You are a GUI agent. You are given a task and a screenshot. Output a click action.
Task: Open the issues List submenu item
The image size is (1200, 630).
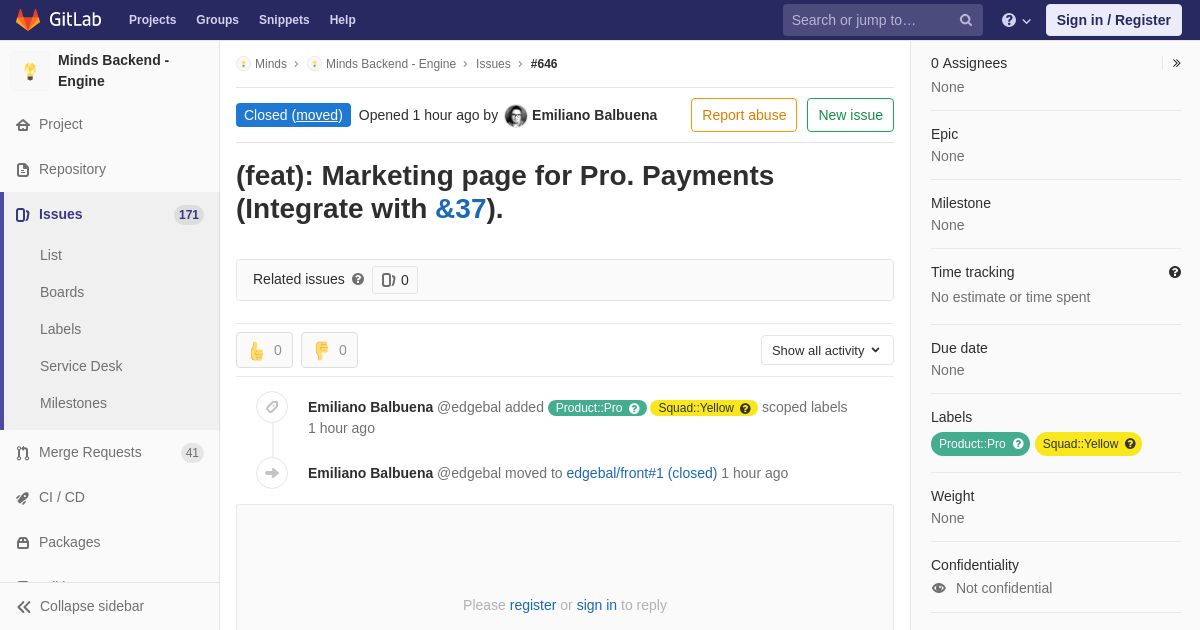click(51, 255)
